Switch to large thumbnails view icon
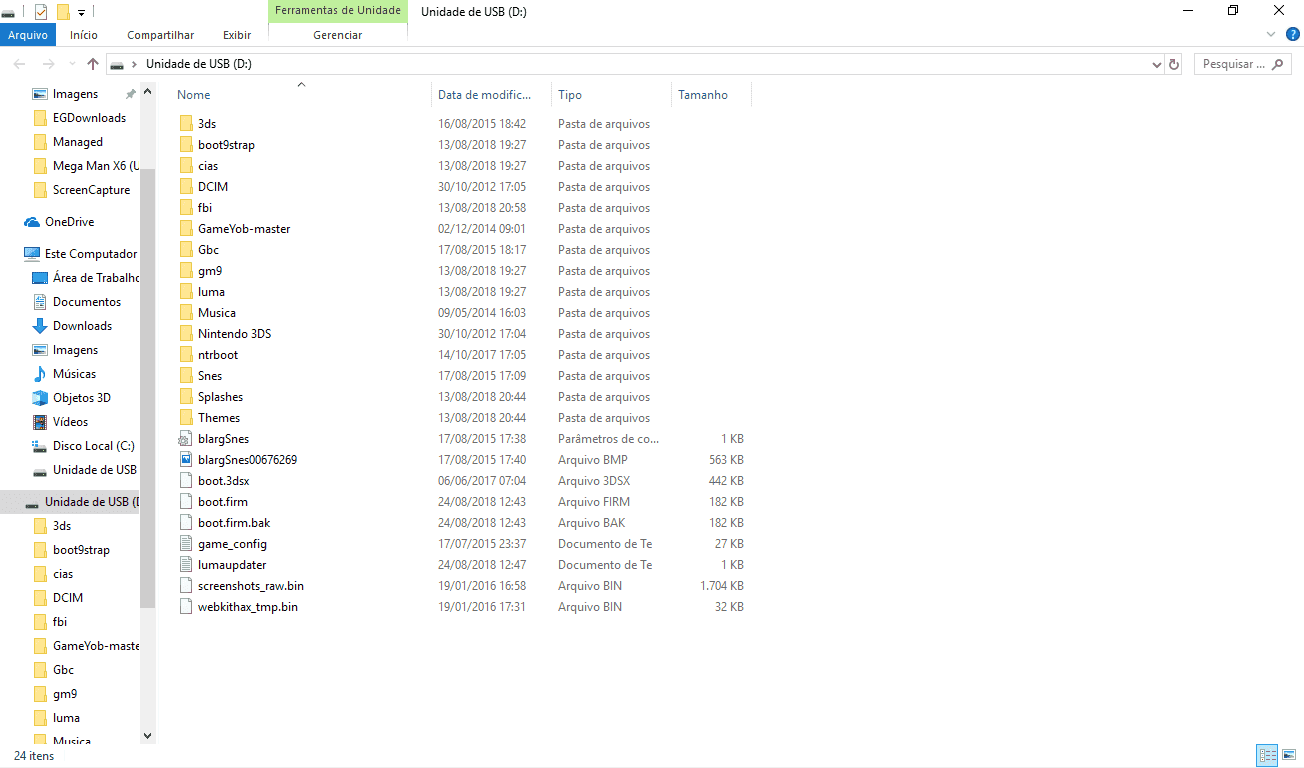Image resolution: width=1304 pixels, height=768 pixels. pyautogui.click(x=1289, y=756)
